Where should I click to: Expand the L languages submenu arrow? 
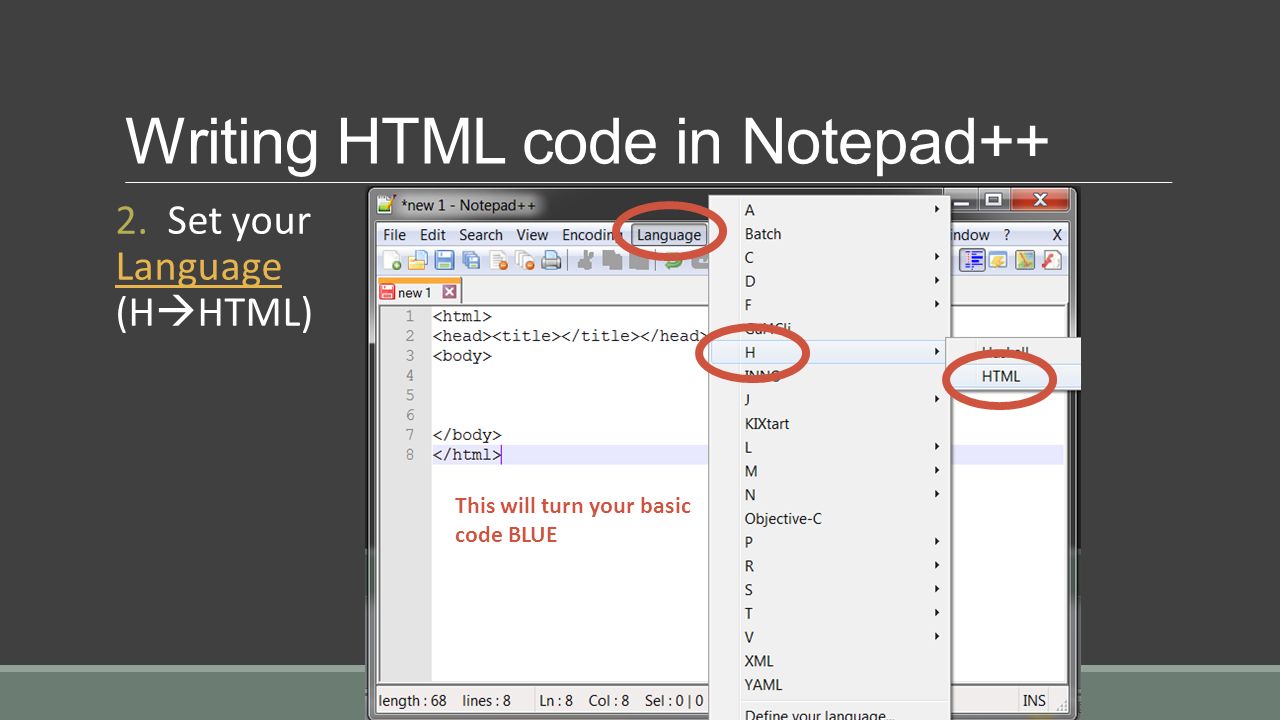click(x=937, y=447)
